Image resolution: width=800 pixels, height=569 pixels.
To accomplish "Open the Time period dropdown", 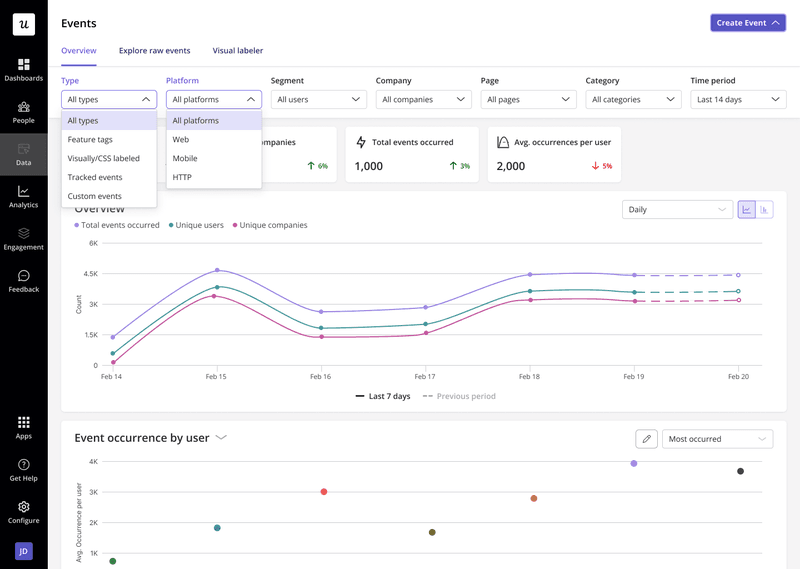I will pyautogui.click(x=738, y=99).
